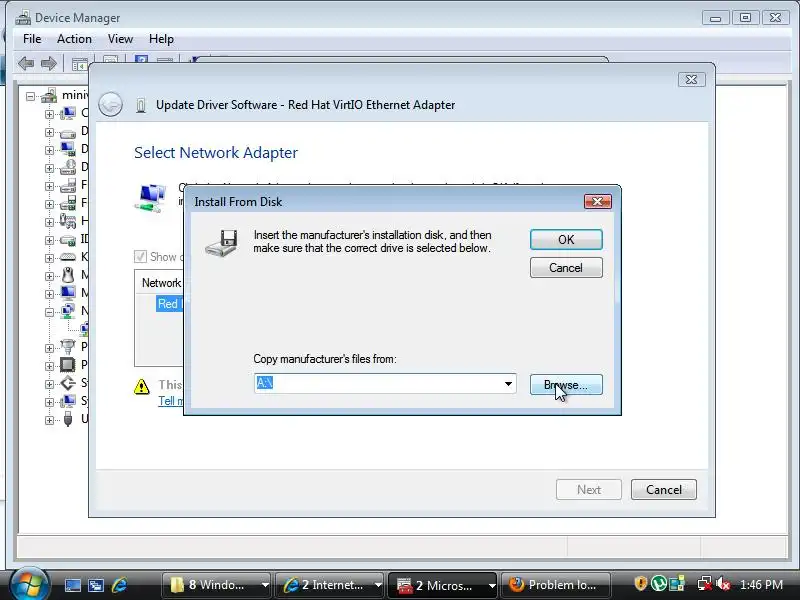Select the System devices icon in device tree
800x600 pixels.
click(x=68, y=401)
